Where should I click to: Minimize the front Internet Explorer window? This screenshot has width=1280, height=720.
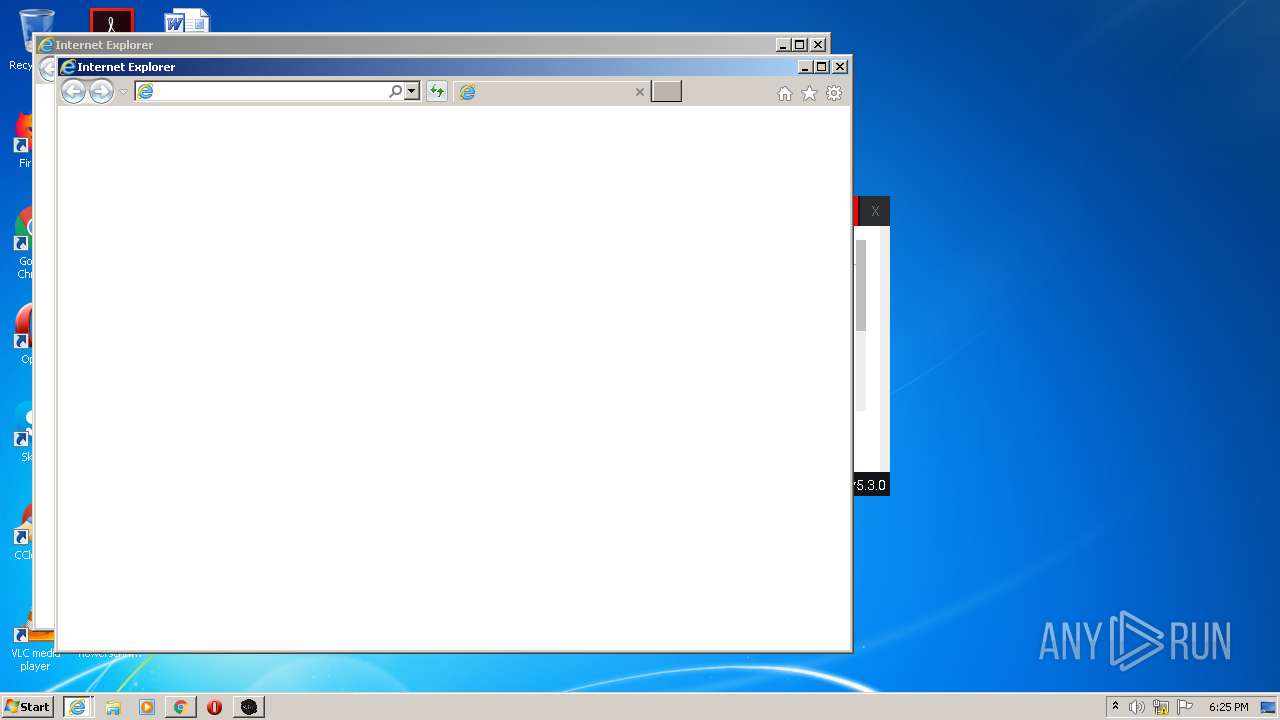(x=805, y=67)
